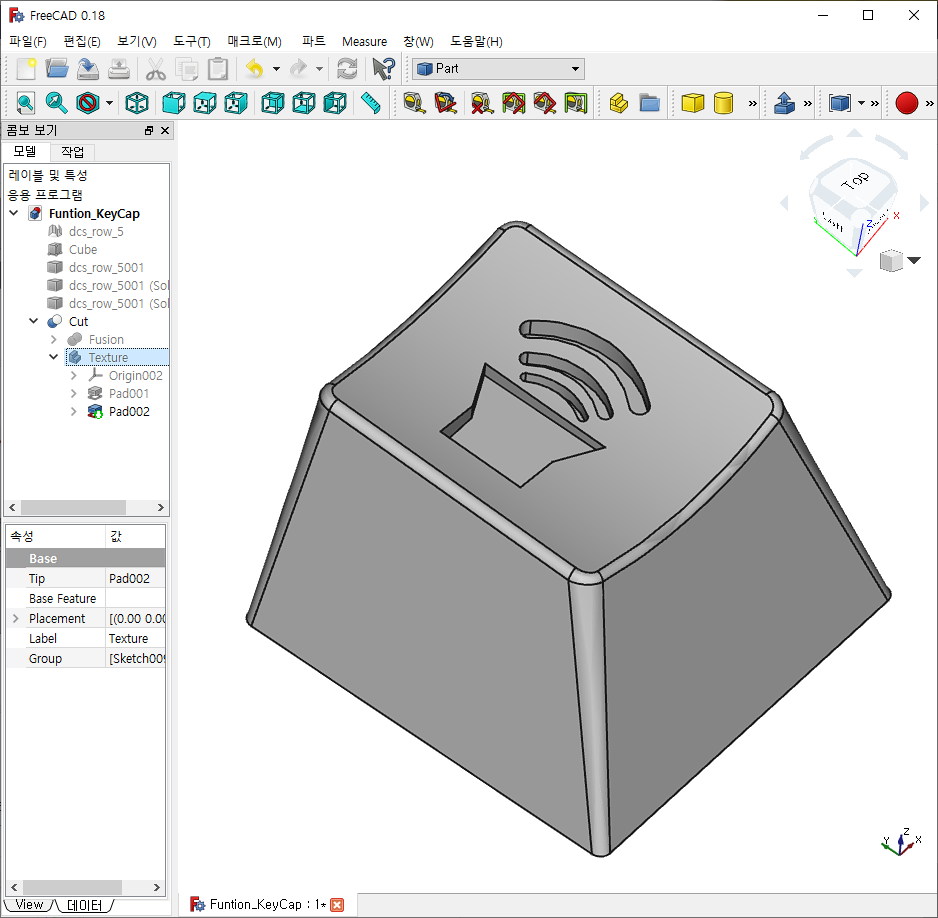Switch to the 작업 tab

pyautogui.click(x=72, y=152)
